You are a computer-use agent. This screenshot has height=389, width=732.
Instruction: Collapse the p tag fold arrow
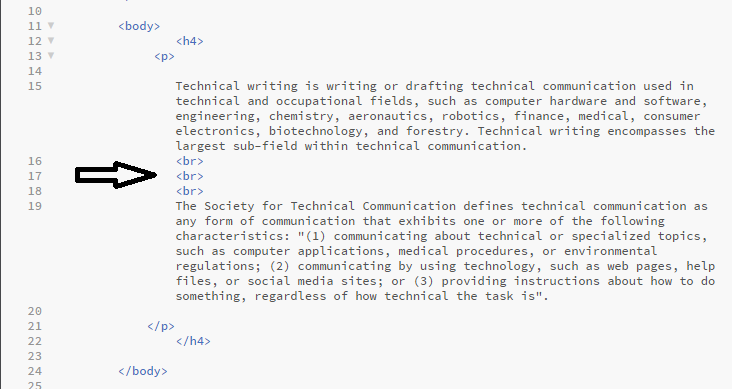(51, 55)
